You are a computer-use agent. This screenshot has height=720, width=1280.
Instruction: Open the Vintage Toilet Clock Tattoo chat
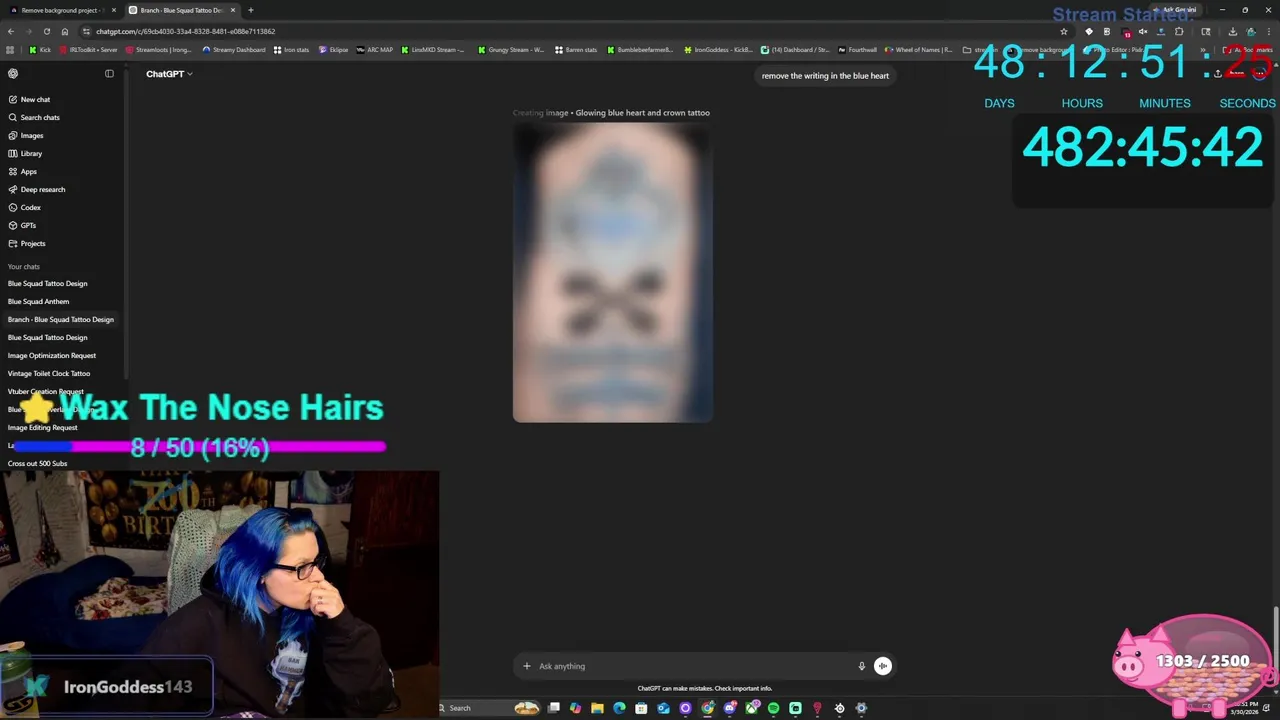tap(49, 373)
